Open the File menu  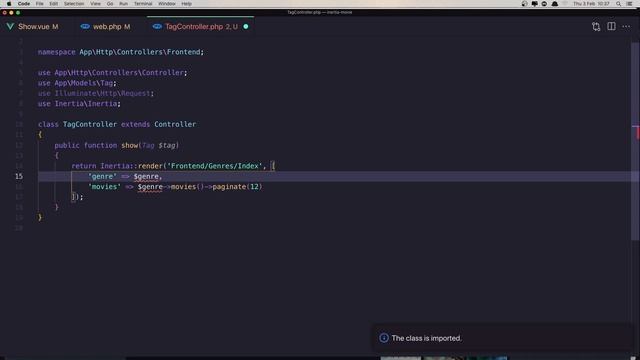(40, 4)
